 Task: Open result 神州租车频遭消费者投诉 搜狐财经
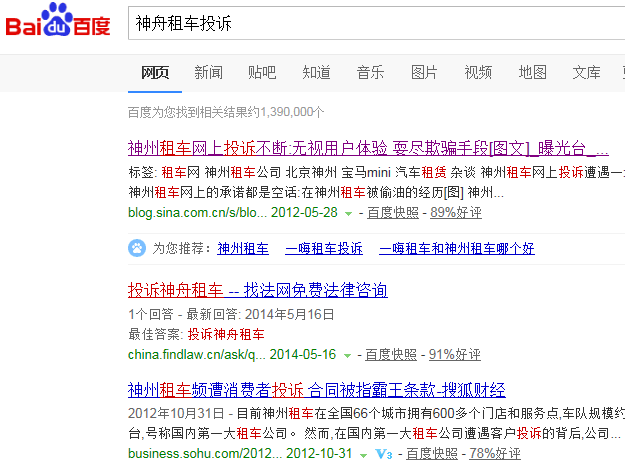(316, 390)
